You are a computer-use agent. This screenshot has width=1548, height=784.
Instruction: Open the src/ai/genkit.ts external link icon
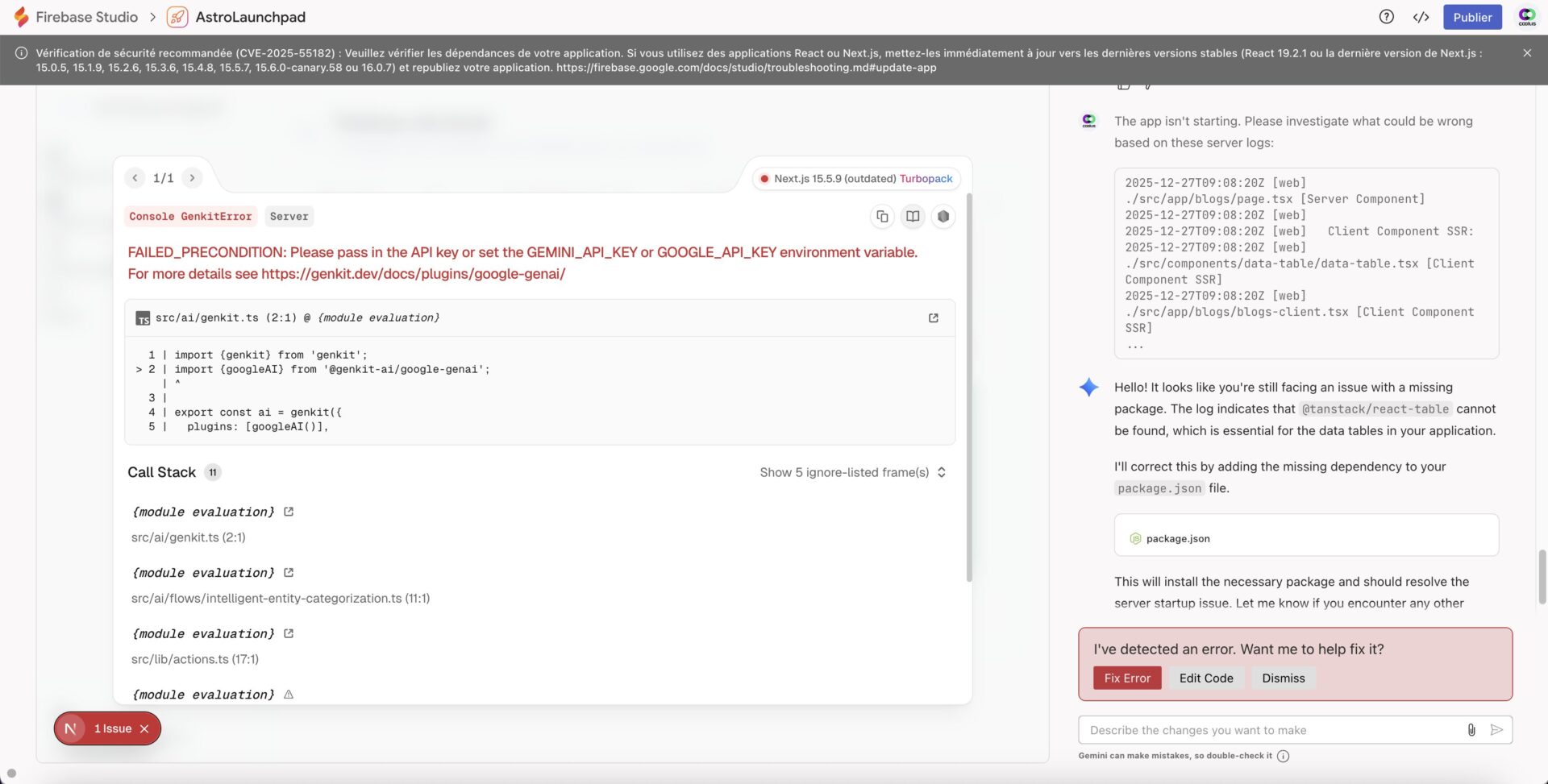[933, 317]
